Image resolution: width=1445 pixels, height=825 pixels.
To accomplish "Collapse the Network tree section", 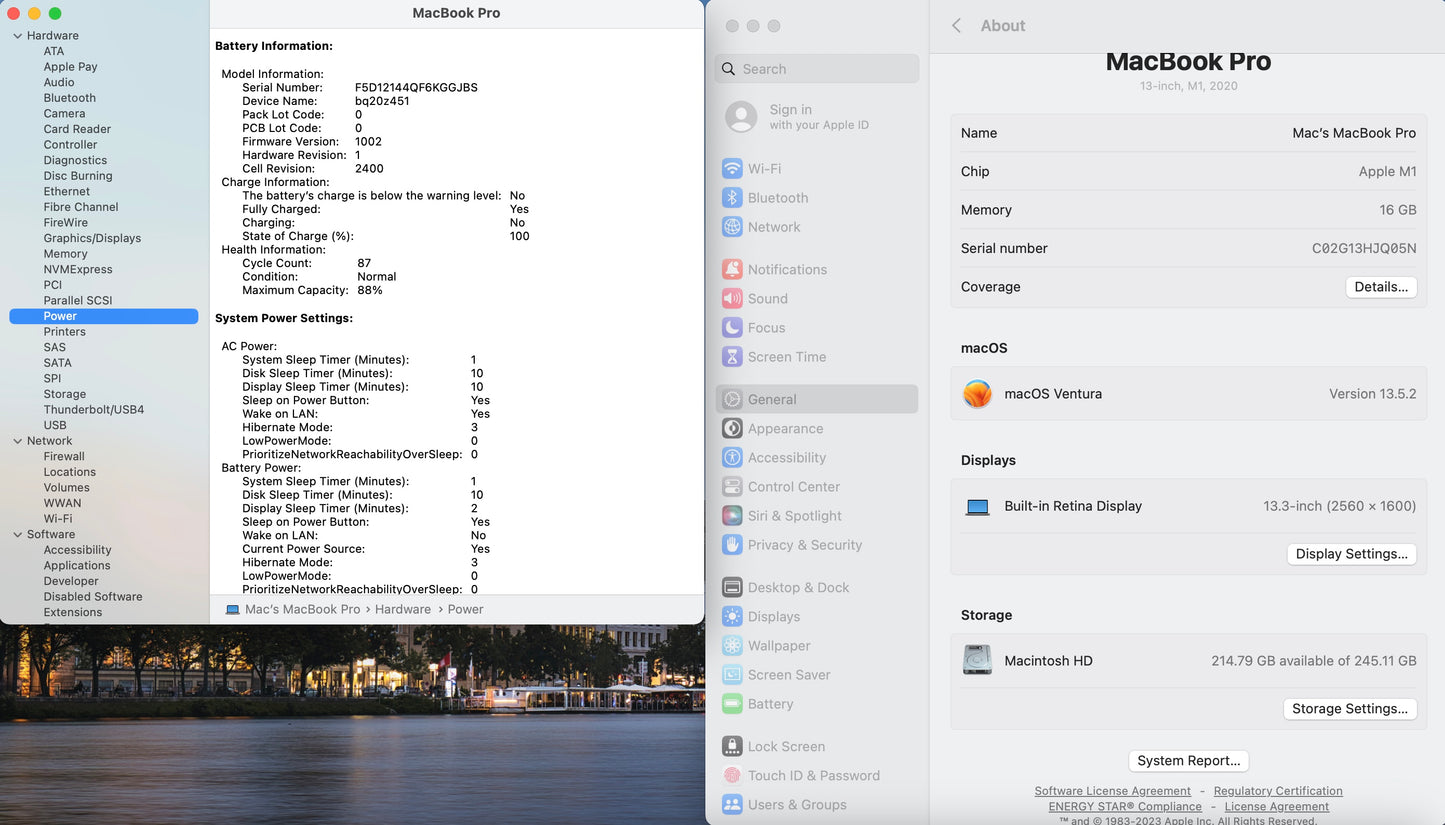I will [x=17, y=441].
